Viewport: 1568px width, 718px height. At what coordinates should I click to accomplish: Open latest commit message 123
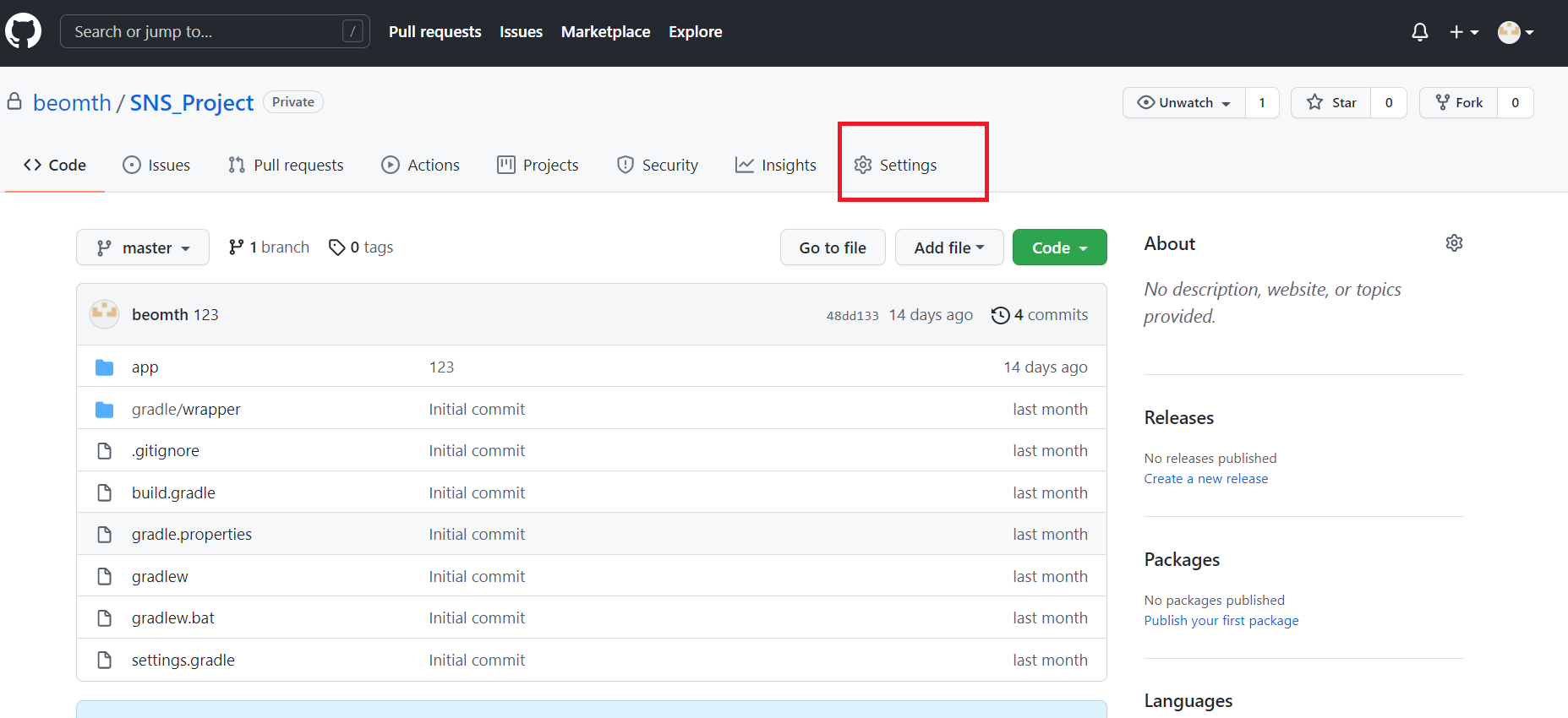point(205,314)
